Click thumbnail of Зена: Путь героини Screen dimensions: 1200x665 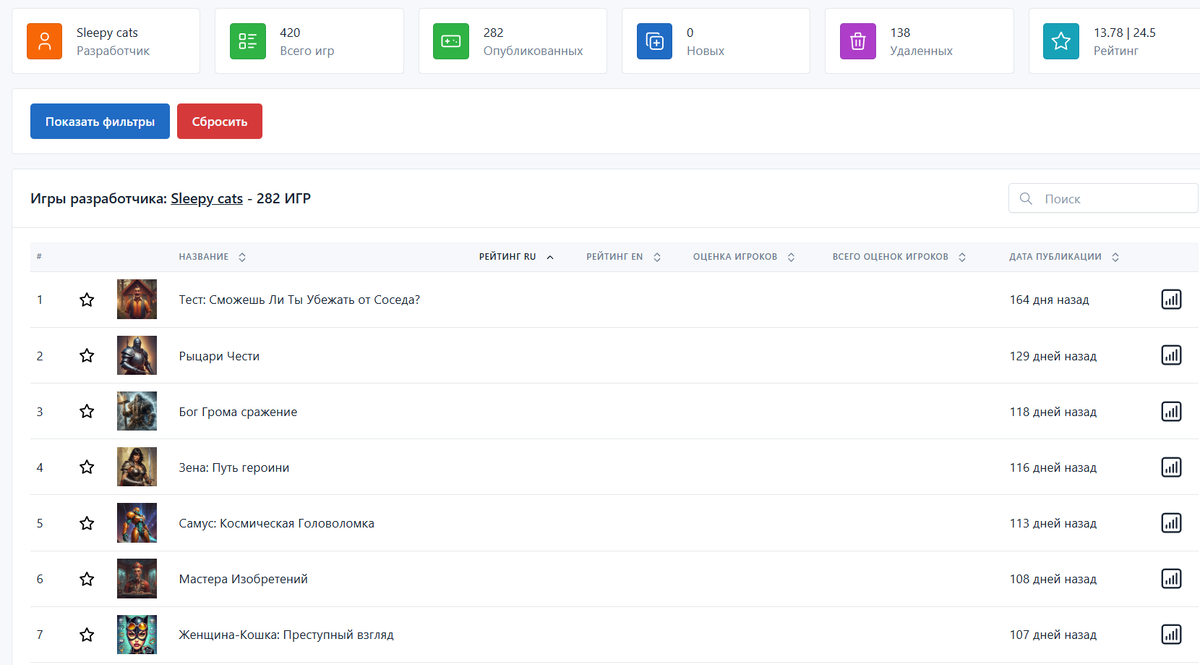[137, 467]
